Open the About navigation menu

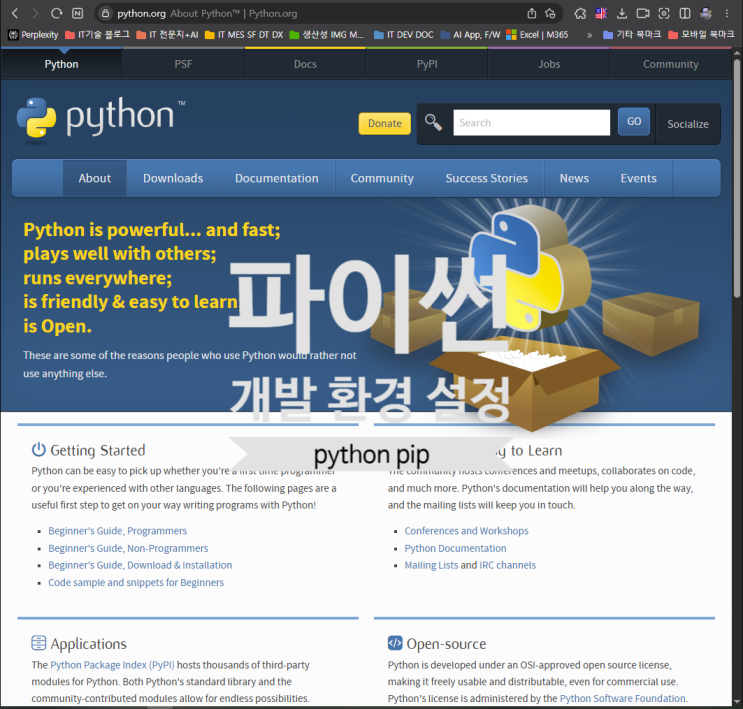click(x=95, y=178)
